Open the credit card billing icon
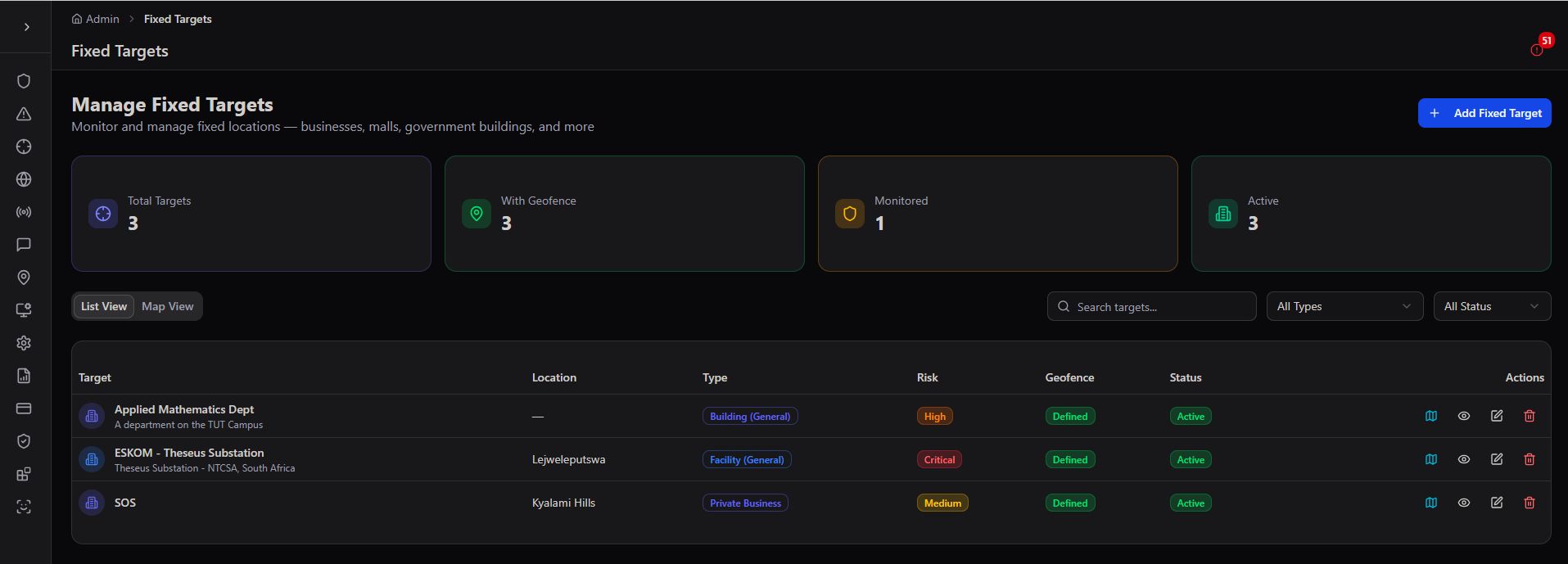Screen dimensions: 1568x564 [24, 408]
